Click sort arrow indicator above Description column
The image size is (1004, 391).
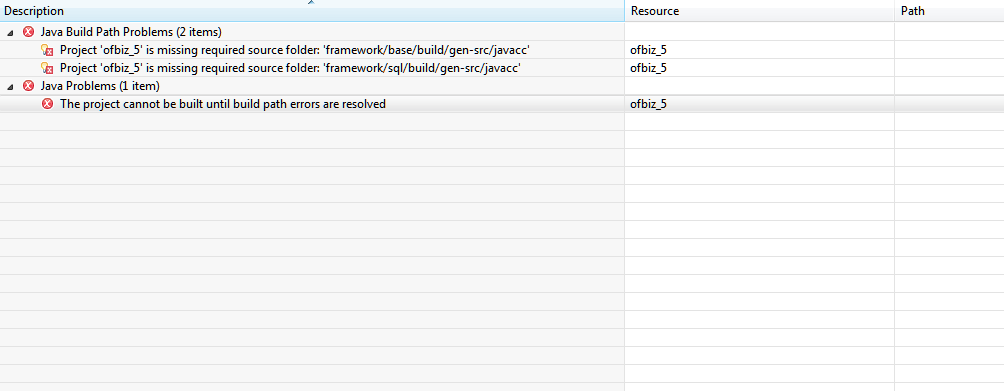pos(311,3)
